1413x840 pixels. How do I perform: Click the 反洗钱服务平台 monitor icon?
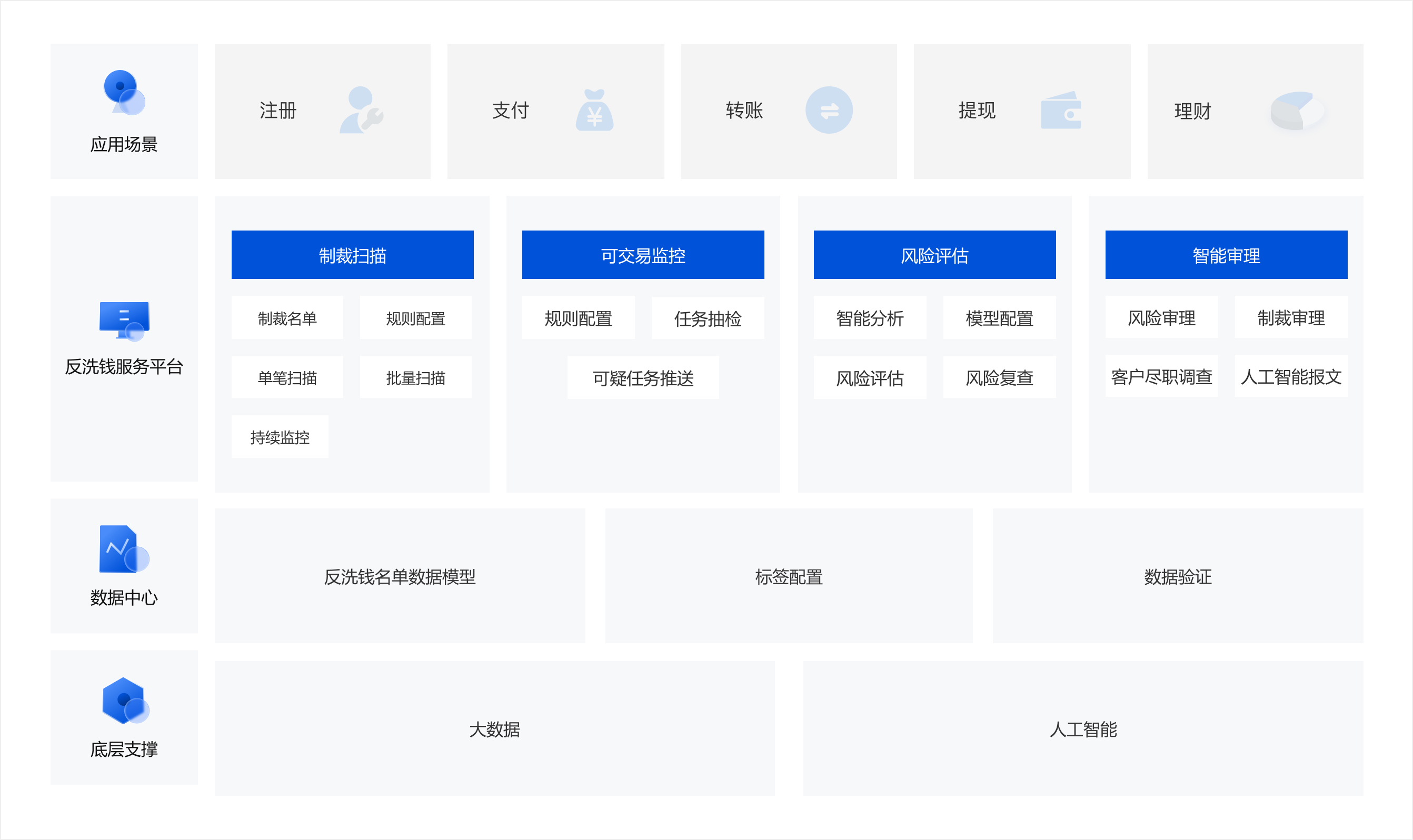click(x=124, y=321)
